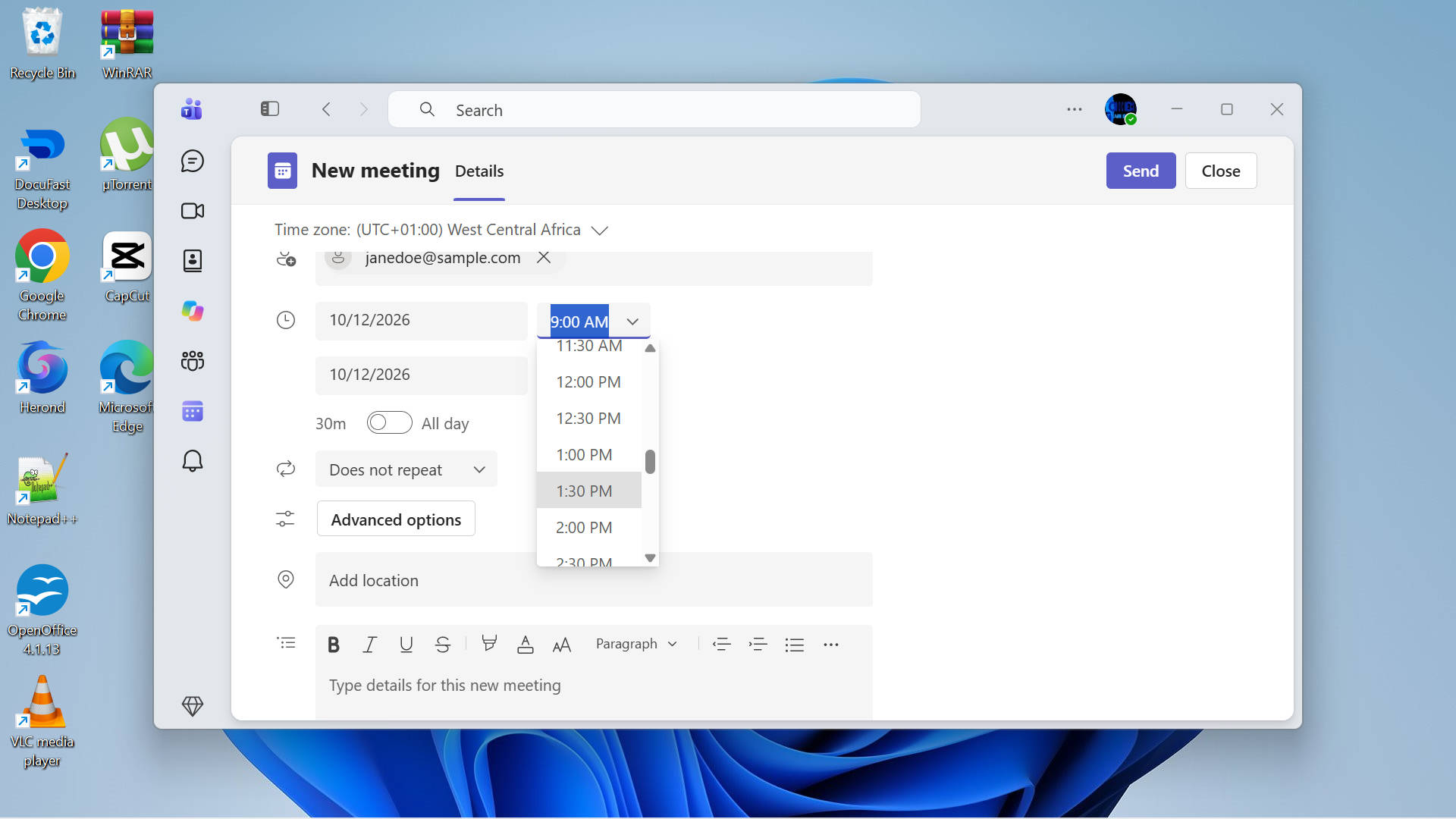
Task: Open font color tool
Action: (x=526, y=645)
